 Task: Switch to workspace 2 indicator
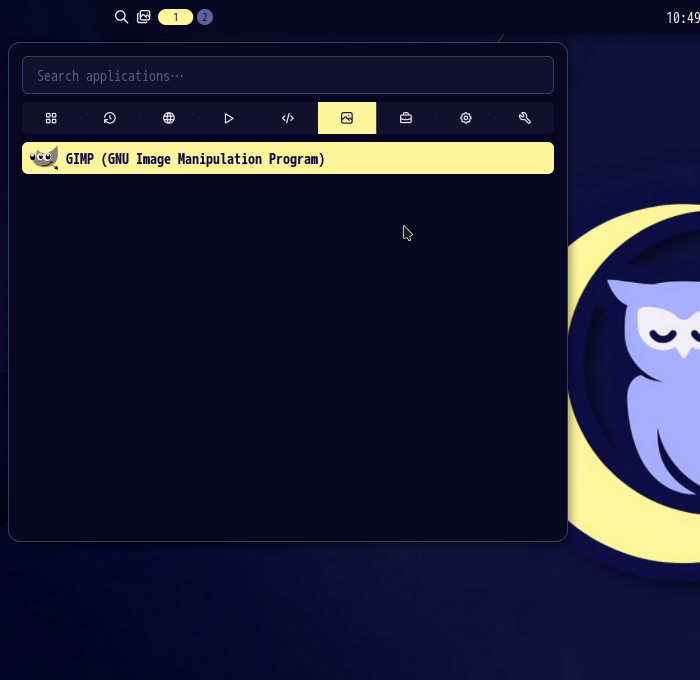click(205, 17)
